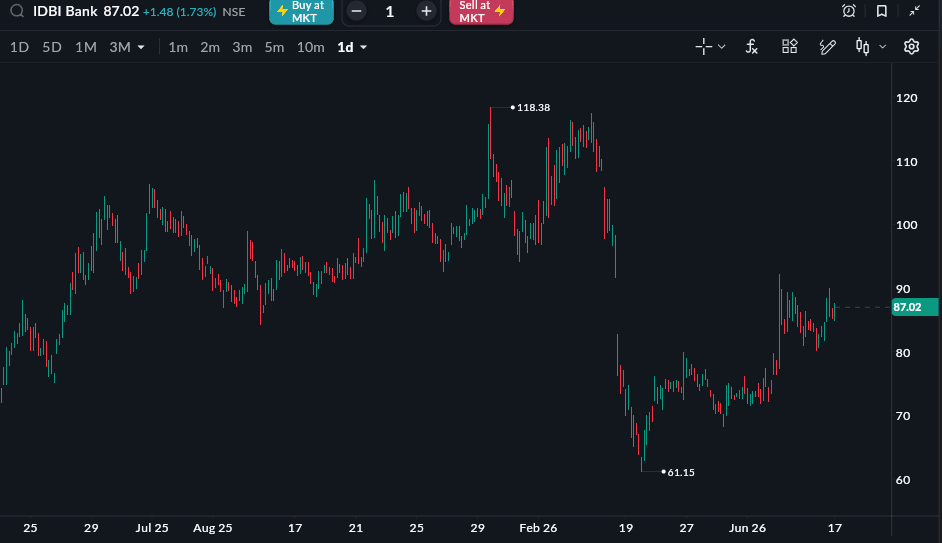
Task: Switch to 1m candle interval
Action: 178,47
